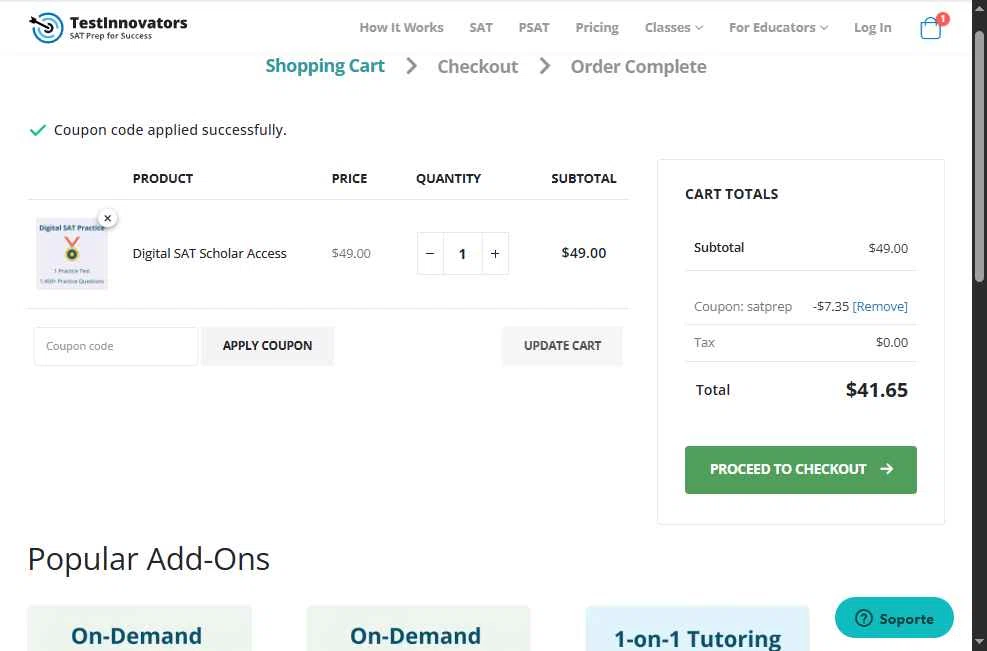Screen dimensions: 987x651
Task: Click the Coupon code input field
Action: [x=116, y=346]
